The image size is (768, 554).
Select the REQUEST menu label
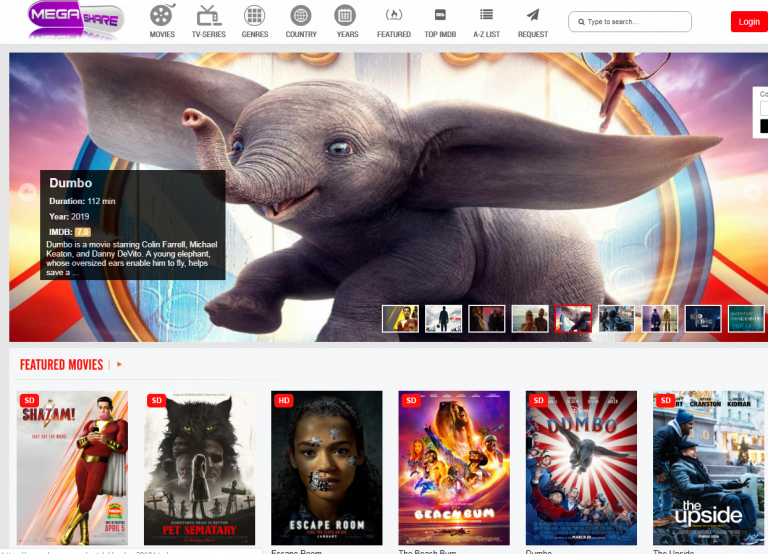point(533,34)
